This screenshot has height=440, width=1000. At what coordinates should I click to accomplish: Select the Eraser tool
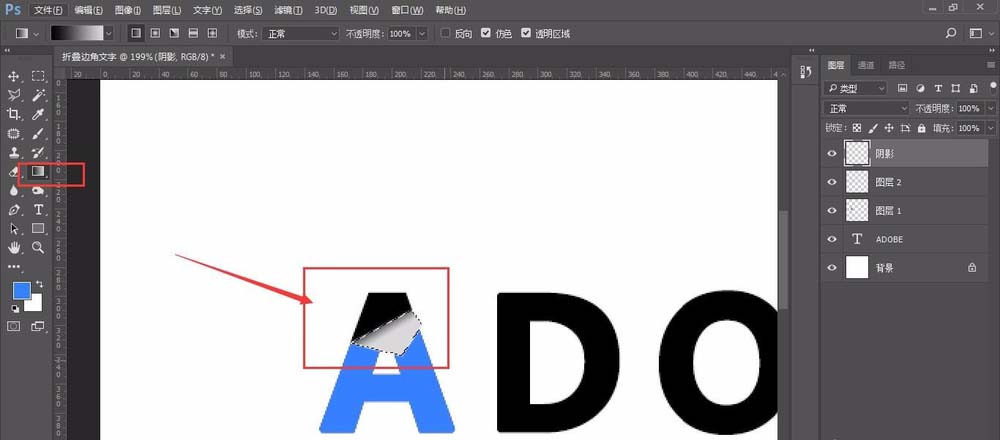[x=13, y=172]
